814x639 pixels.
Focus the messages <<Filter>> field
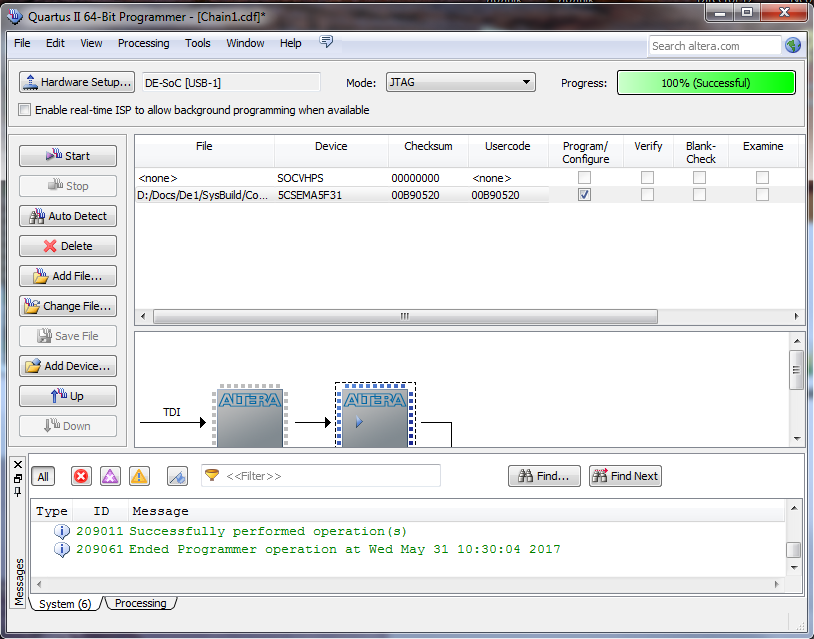321,475
